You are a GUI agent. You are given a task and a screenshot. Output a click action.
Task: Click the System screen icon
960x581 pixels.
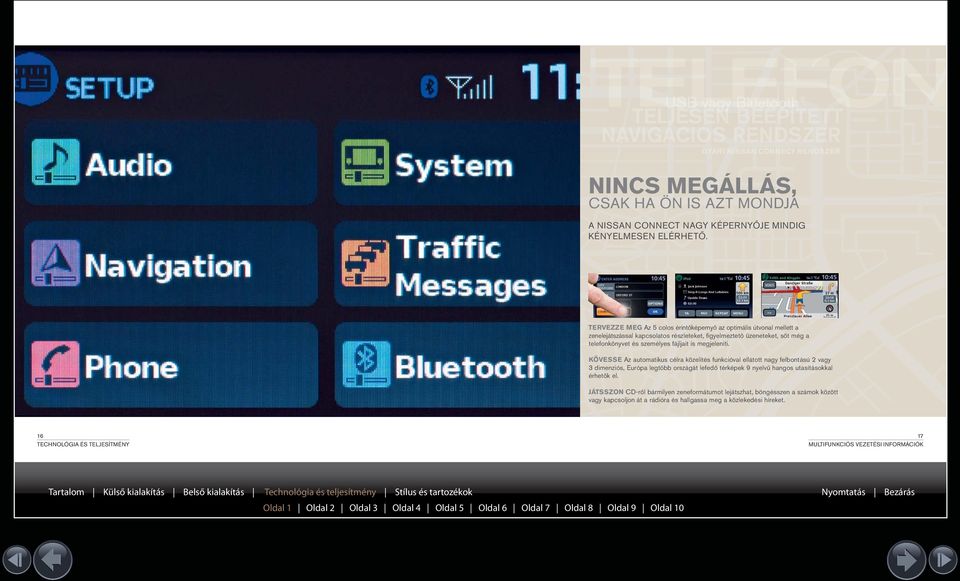[x=365, y=162]
